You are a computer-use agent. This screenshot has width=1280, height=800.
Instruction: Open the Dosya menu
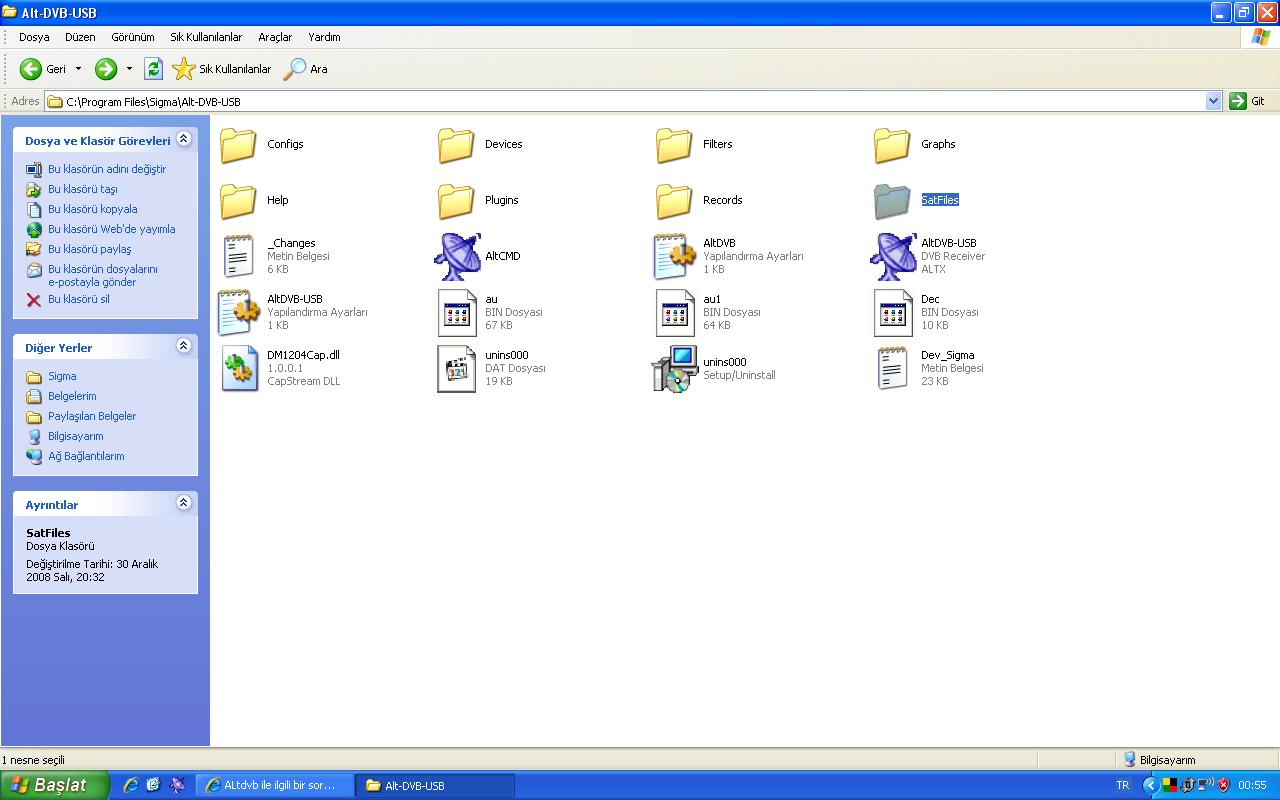pyautogui.click(x=34, y=37)
